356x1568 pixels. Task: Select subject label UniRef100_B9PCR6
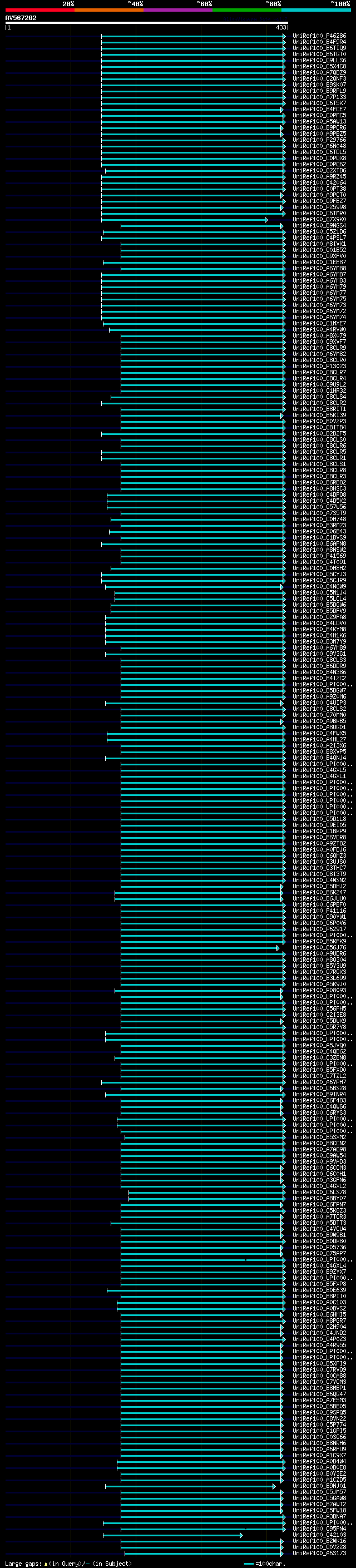point(319,127)
